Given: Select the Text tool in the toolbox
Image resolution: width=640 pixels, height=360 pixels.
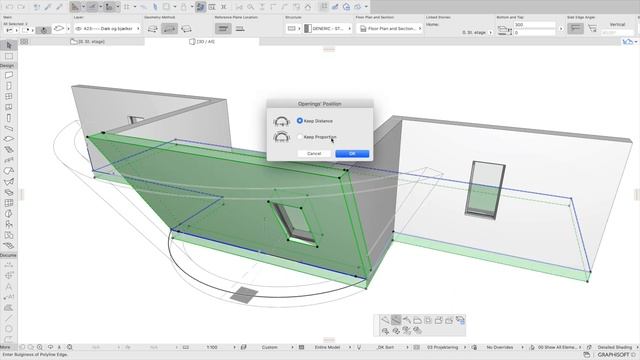Looking at the screenshot, I should pos(9,286).
